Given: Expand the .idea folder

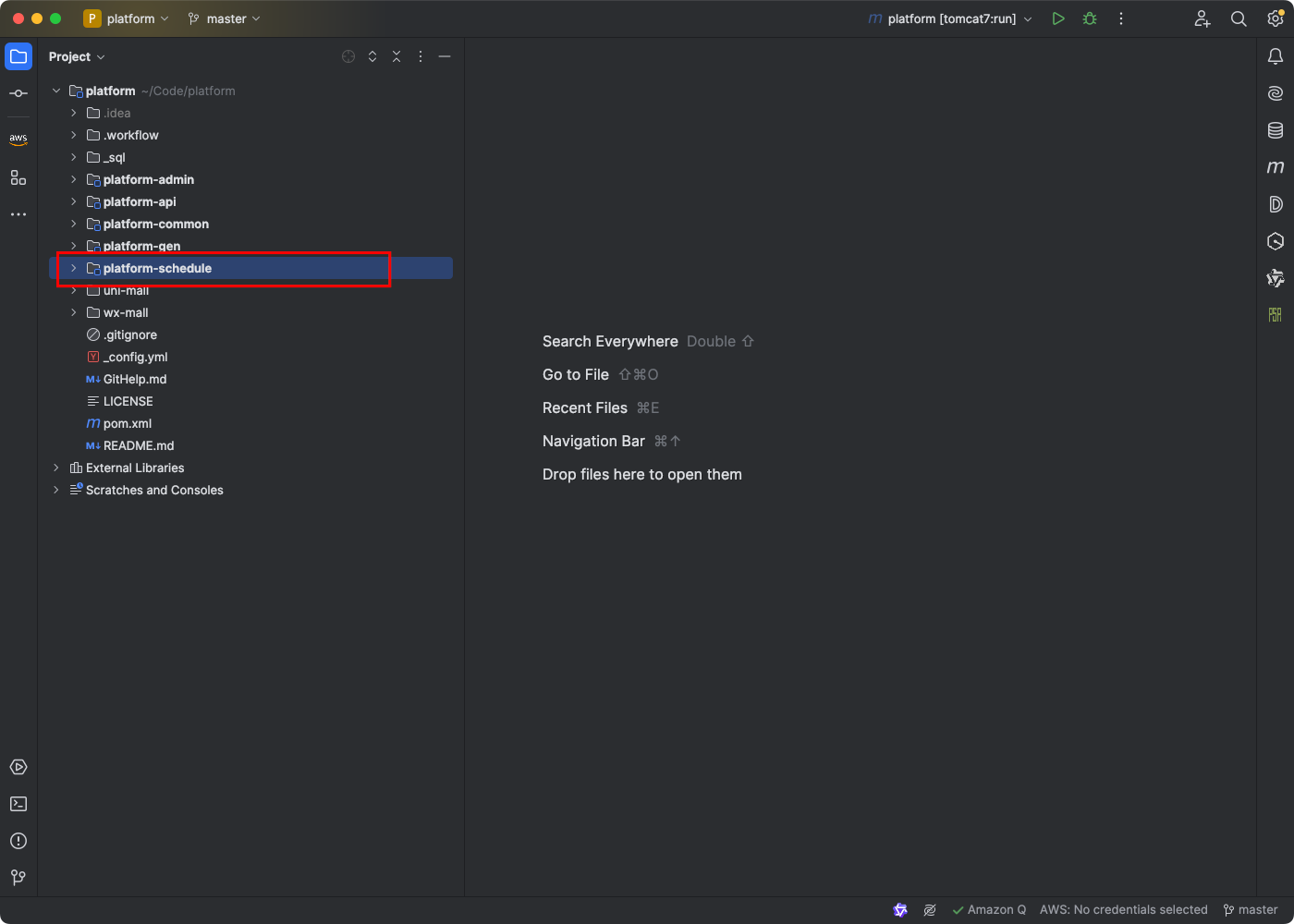Looking at the screenshot, I should pos(74,113).
